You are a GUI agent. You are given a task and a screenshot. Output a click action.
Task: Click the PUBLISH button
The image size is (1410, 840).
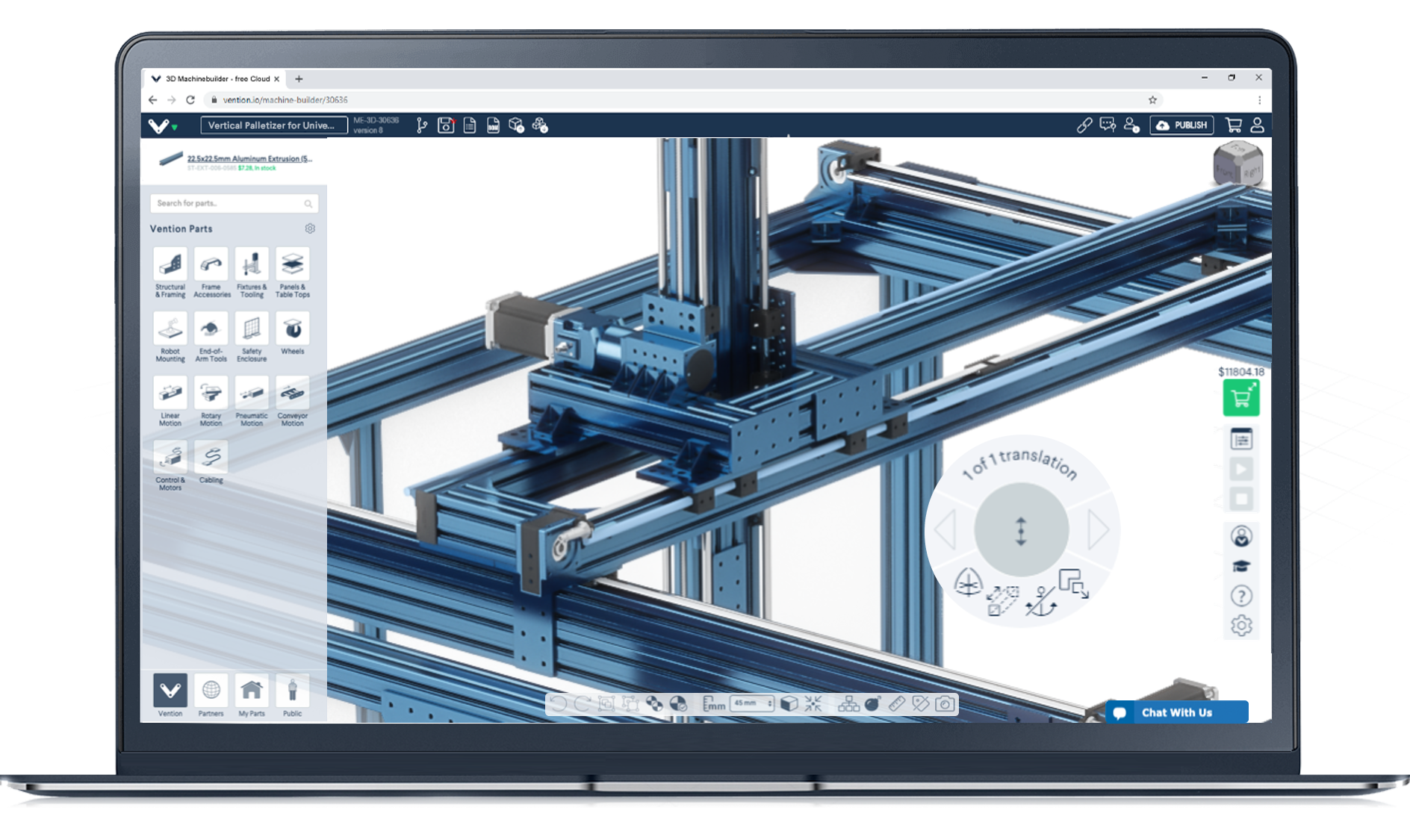(1181, 125)
